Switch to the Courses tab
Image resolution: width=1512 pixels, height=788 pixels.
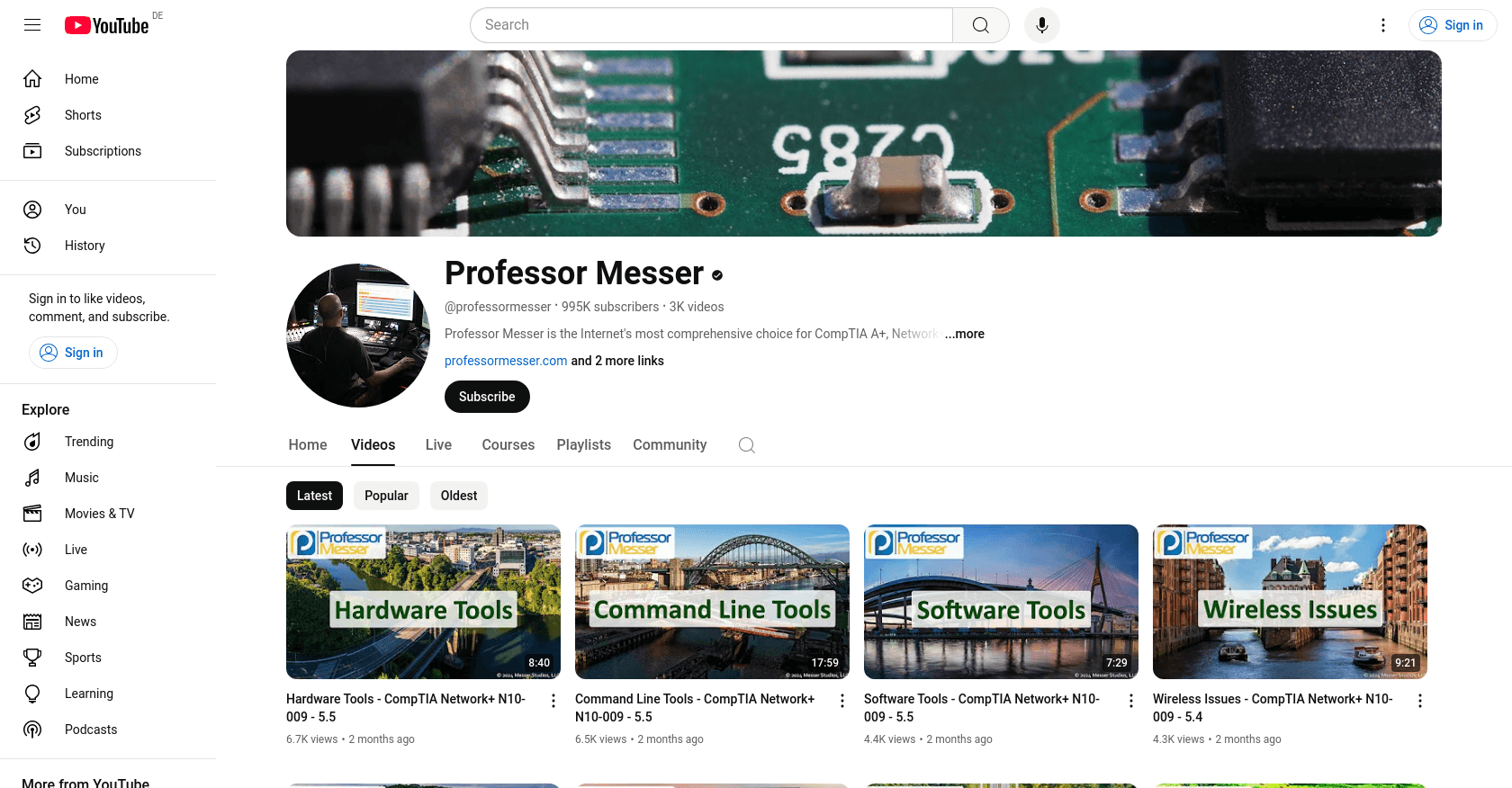[508, 445]
